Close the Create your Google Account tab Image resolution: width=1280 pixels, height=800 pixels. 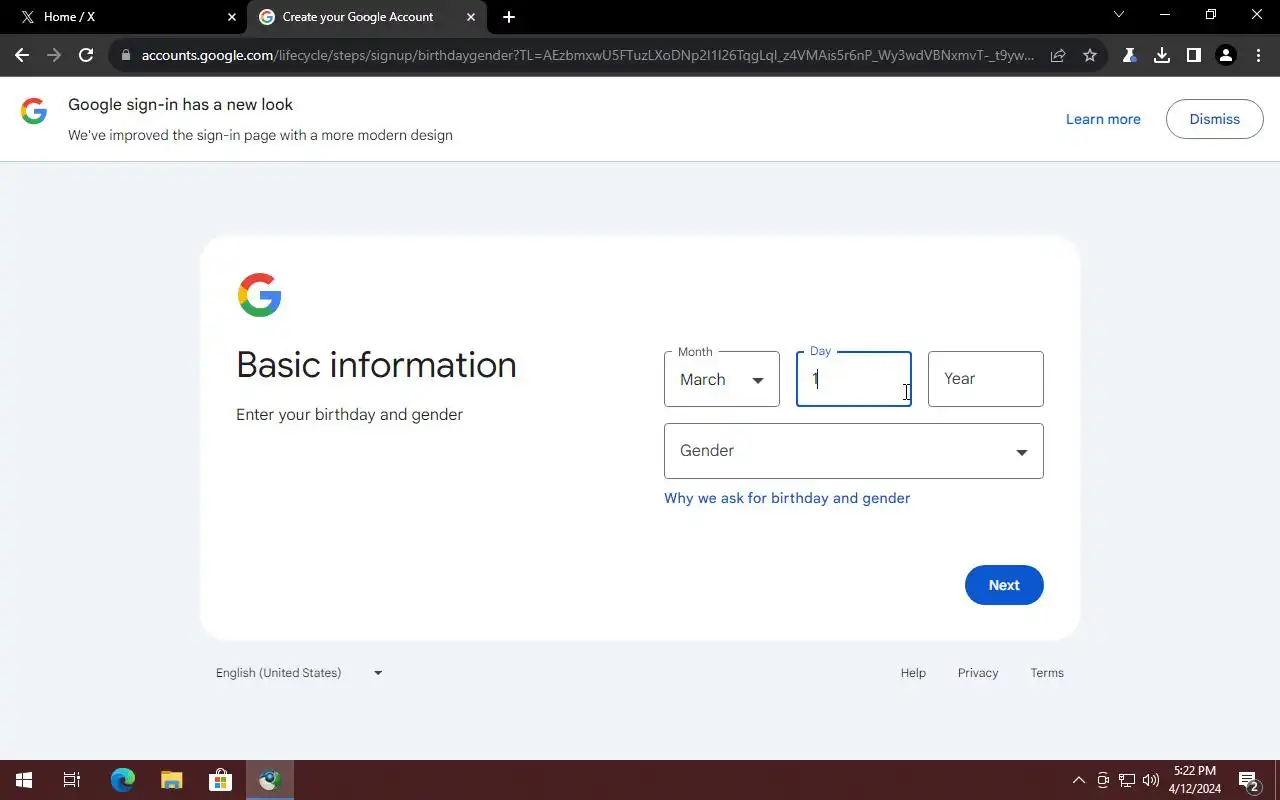[471, 17]
